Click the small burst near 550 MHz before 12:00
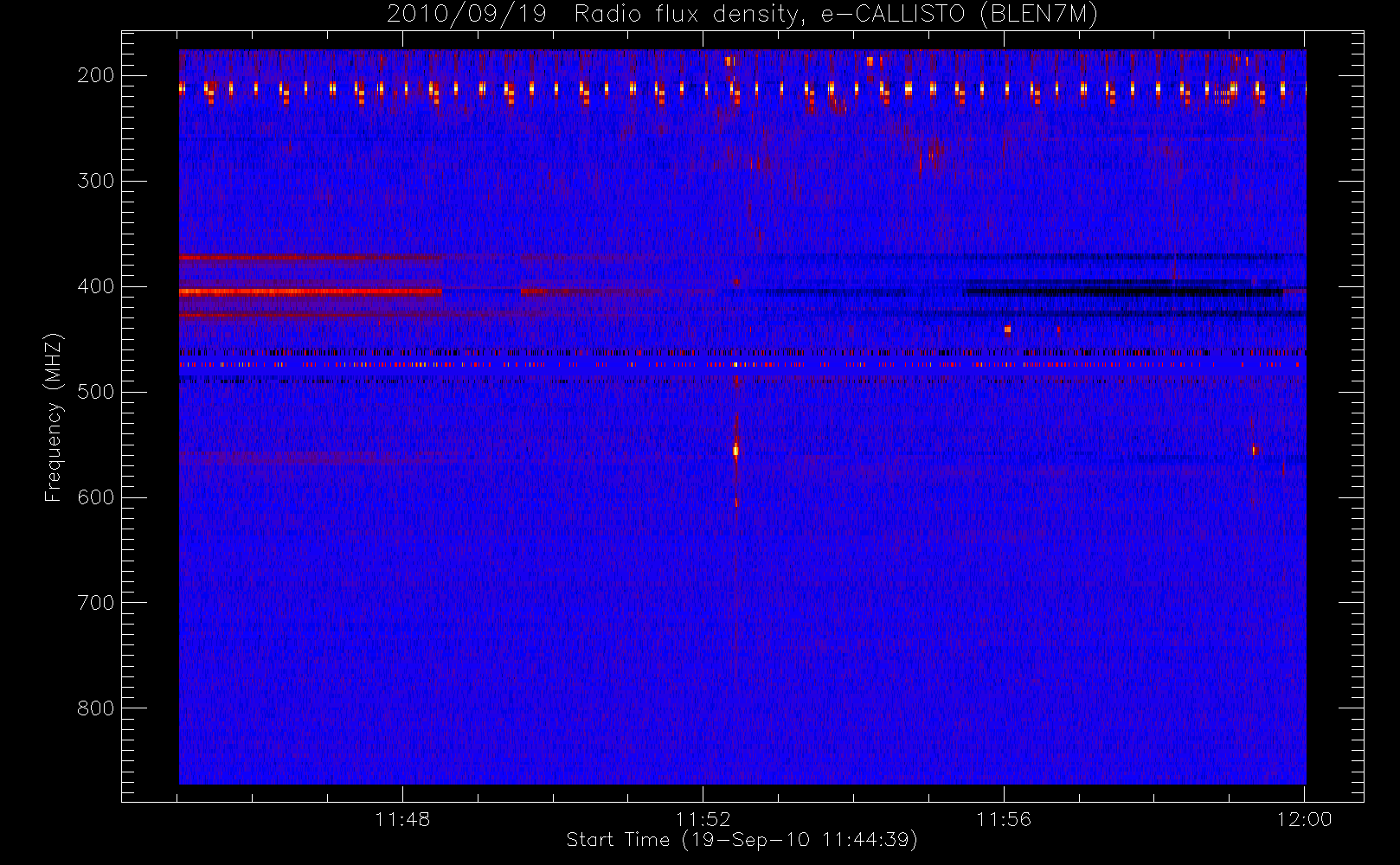This screenshot has width=1400, height=865. click(1254, 449)
